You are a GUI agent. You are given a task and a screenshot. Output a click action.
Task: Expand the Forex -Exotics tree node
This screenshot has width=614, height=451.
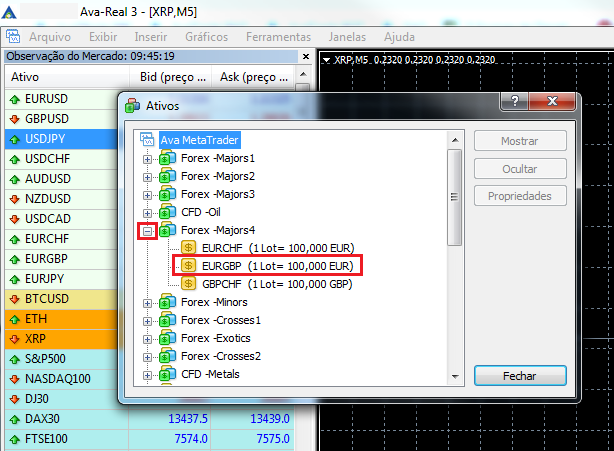pyautogui.click(x=147, y=339)
